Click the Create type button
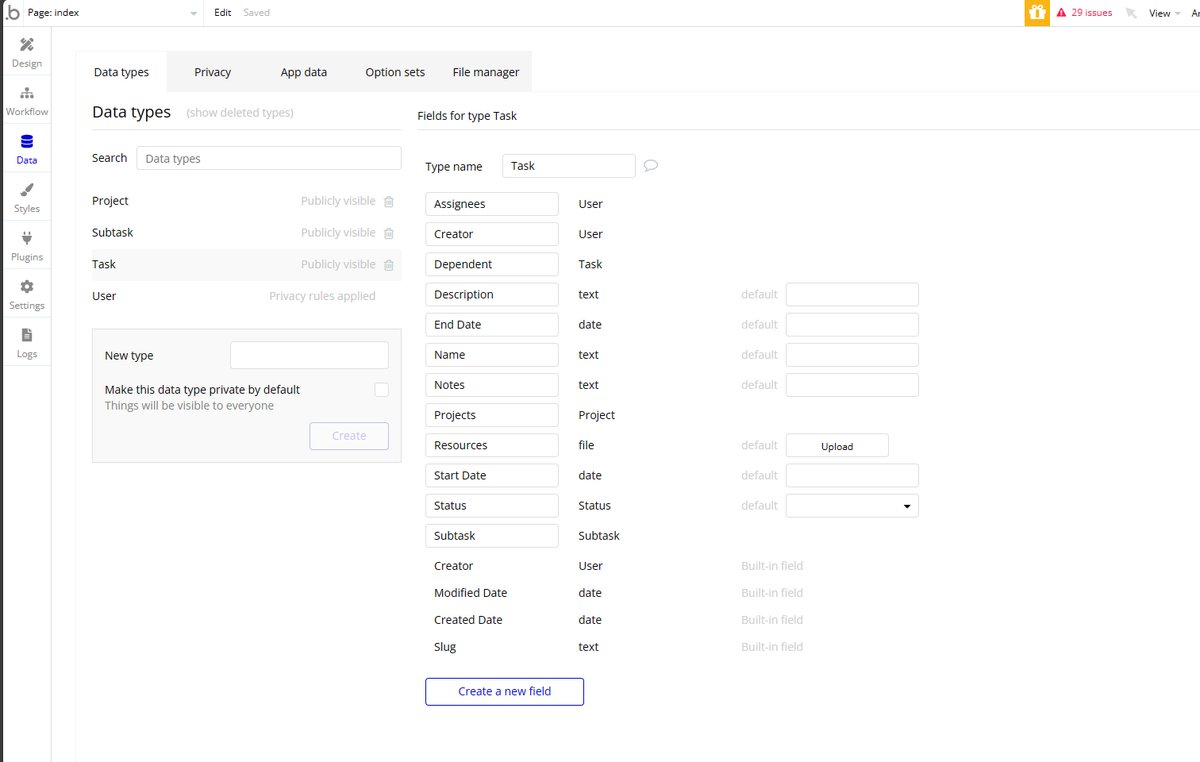The width and height of the screenshot is (1200, 762). [349, 436]
